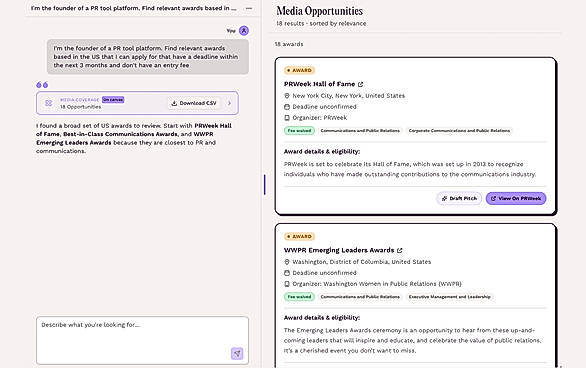The height and width of the screenshot is (368, 586).
Task: Click Fee waived tag on PRWeek card
Action: (299, 131)
